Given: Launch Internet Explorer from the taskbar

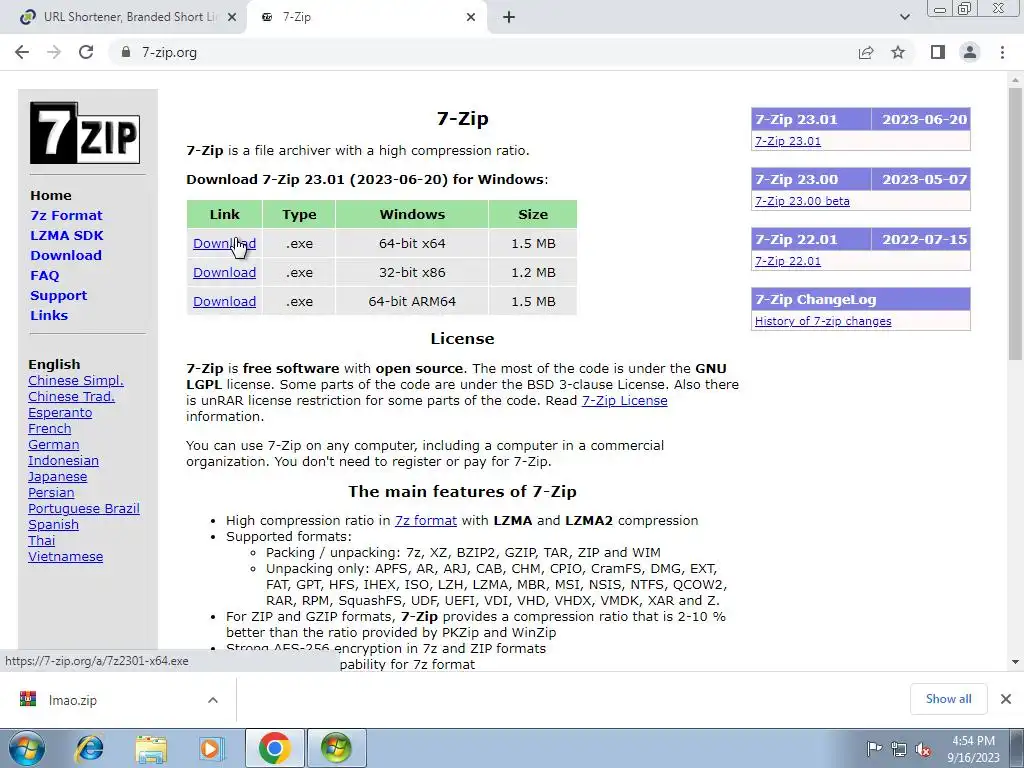Looking at the screenshot, I should pyautogui.click(x=89, y=748).
